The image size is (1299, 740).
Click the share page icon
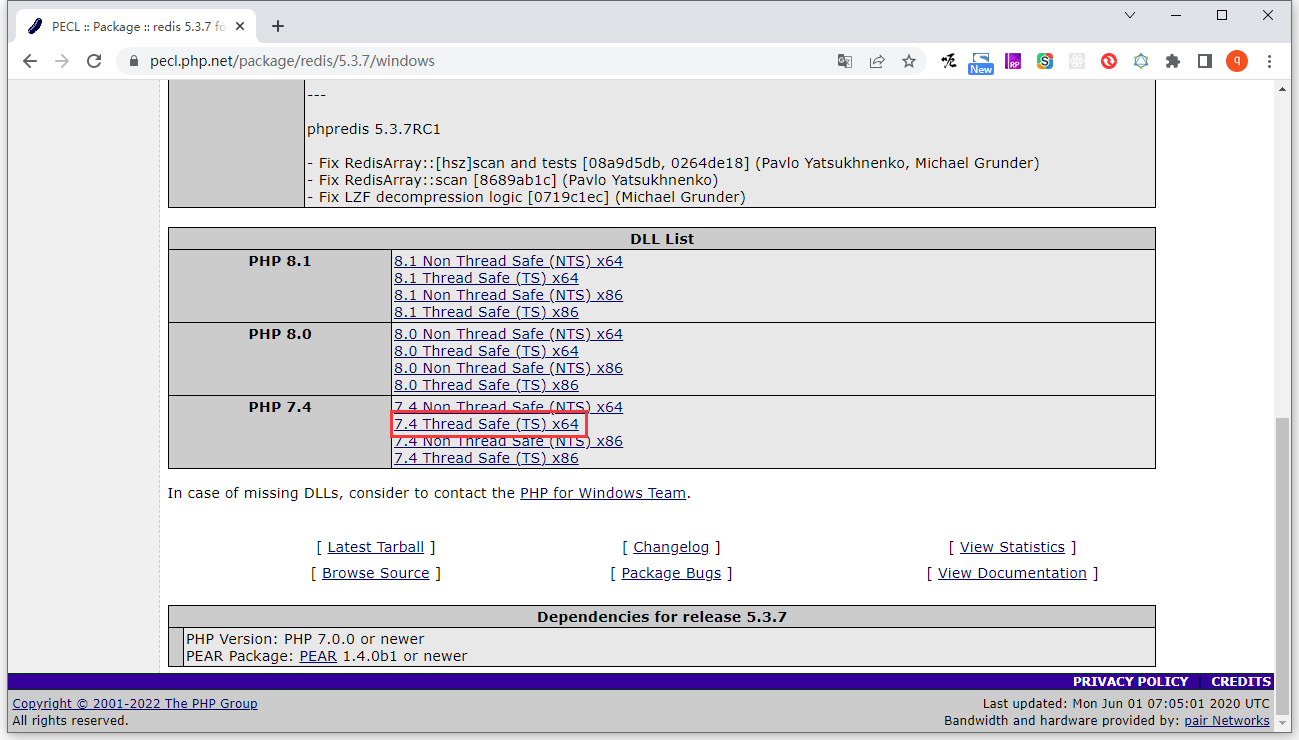tap(877, 61)
